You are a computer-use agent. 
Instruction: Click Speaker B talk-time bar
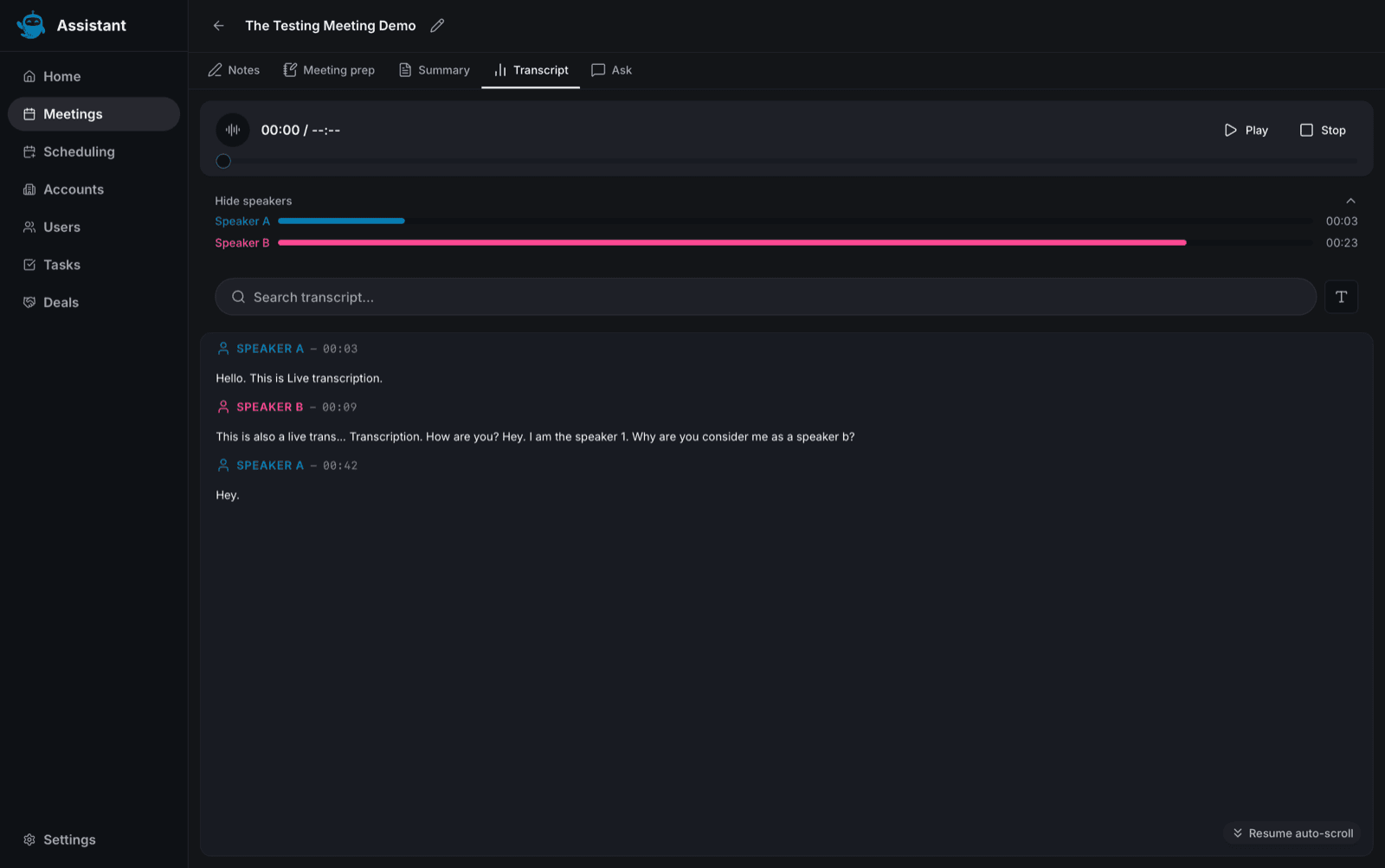(732, 243)
